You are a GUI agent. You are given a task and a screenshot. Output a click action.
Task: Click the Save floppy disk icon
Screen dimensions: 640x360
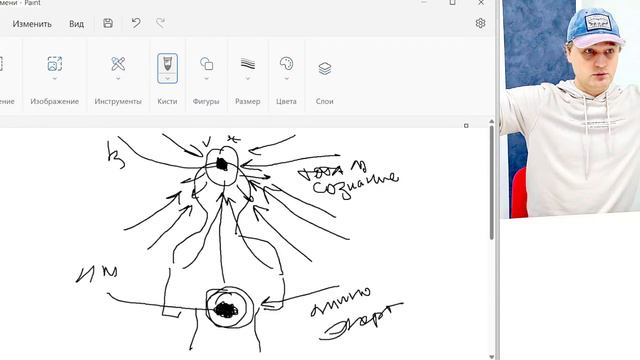[x=108, y=23]
